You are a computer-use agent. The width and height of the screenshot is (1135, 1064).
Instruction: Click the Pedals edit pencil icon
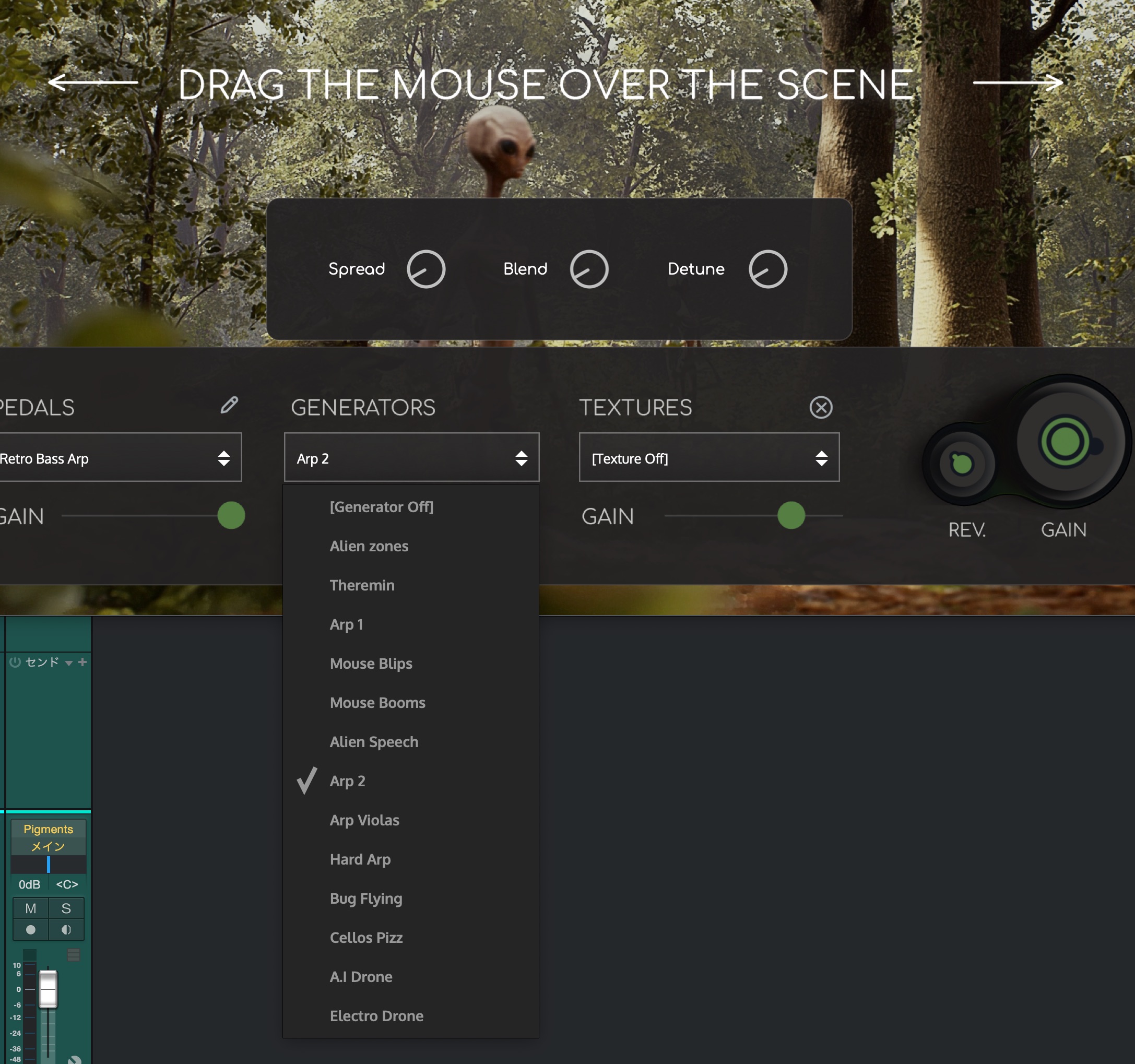[229, 405]
